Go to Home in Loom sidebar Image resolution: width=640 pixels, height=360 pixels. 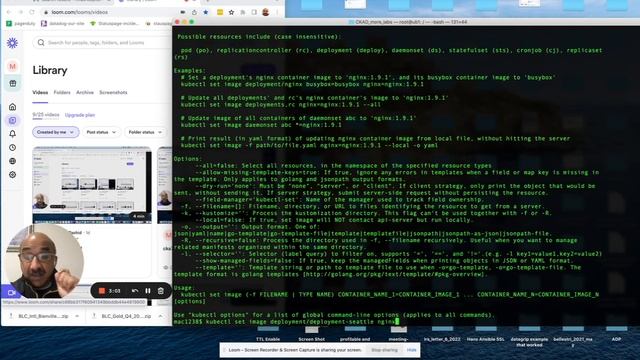[x=13, y=107]
